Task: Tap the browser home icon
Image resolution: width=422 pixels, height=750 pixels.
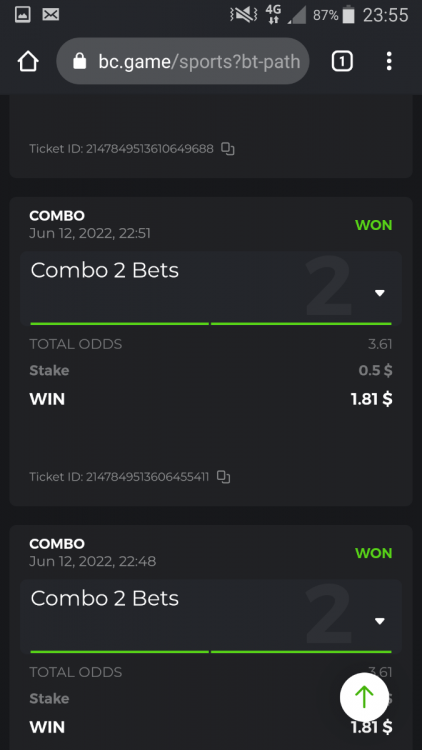Action: click(x=28, y=62)
